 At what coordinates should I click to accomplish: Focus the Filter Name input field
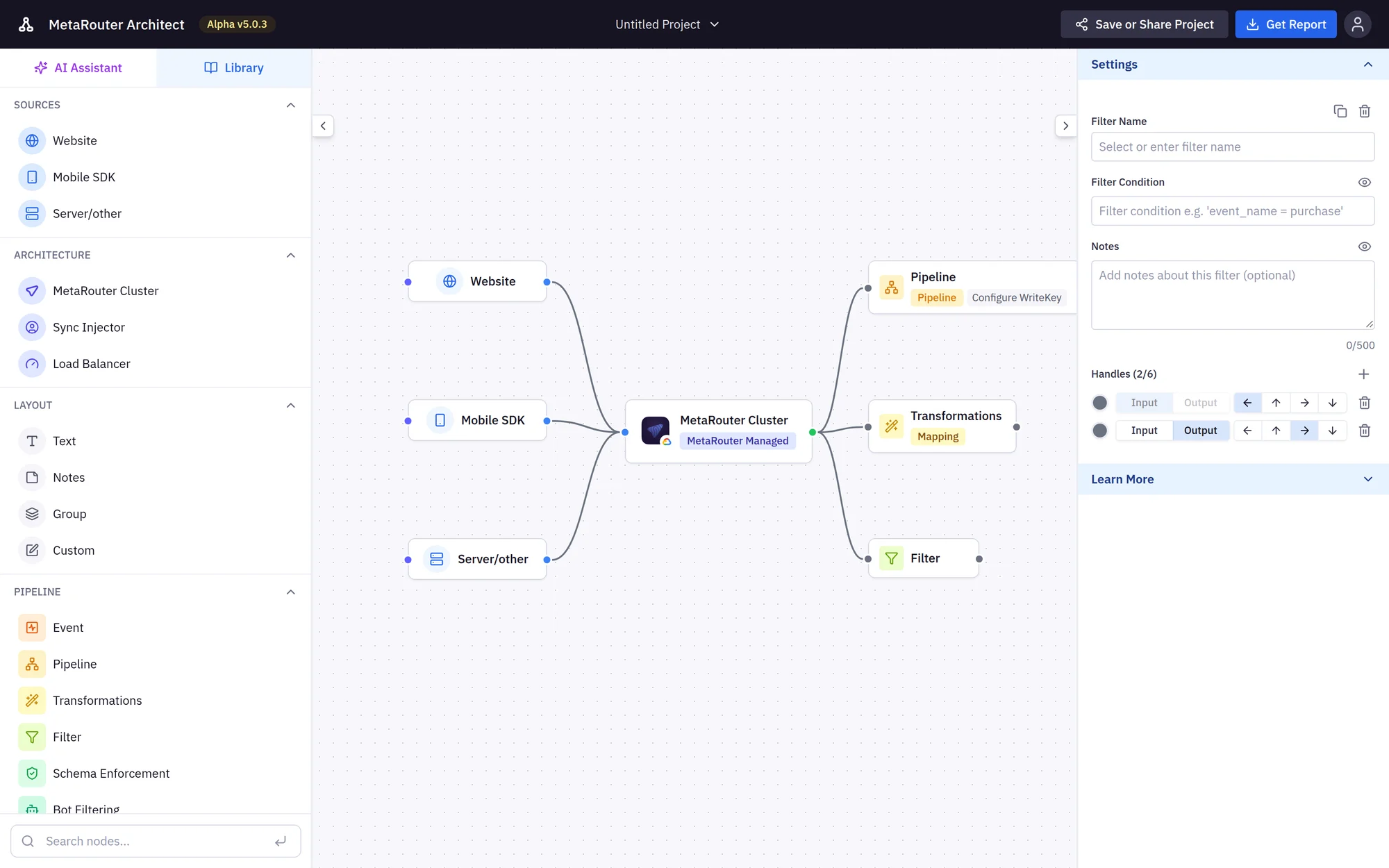(x=1233, y=147)
